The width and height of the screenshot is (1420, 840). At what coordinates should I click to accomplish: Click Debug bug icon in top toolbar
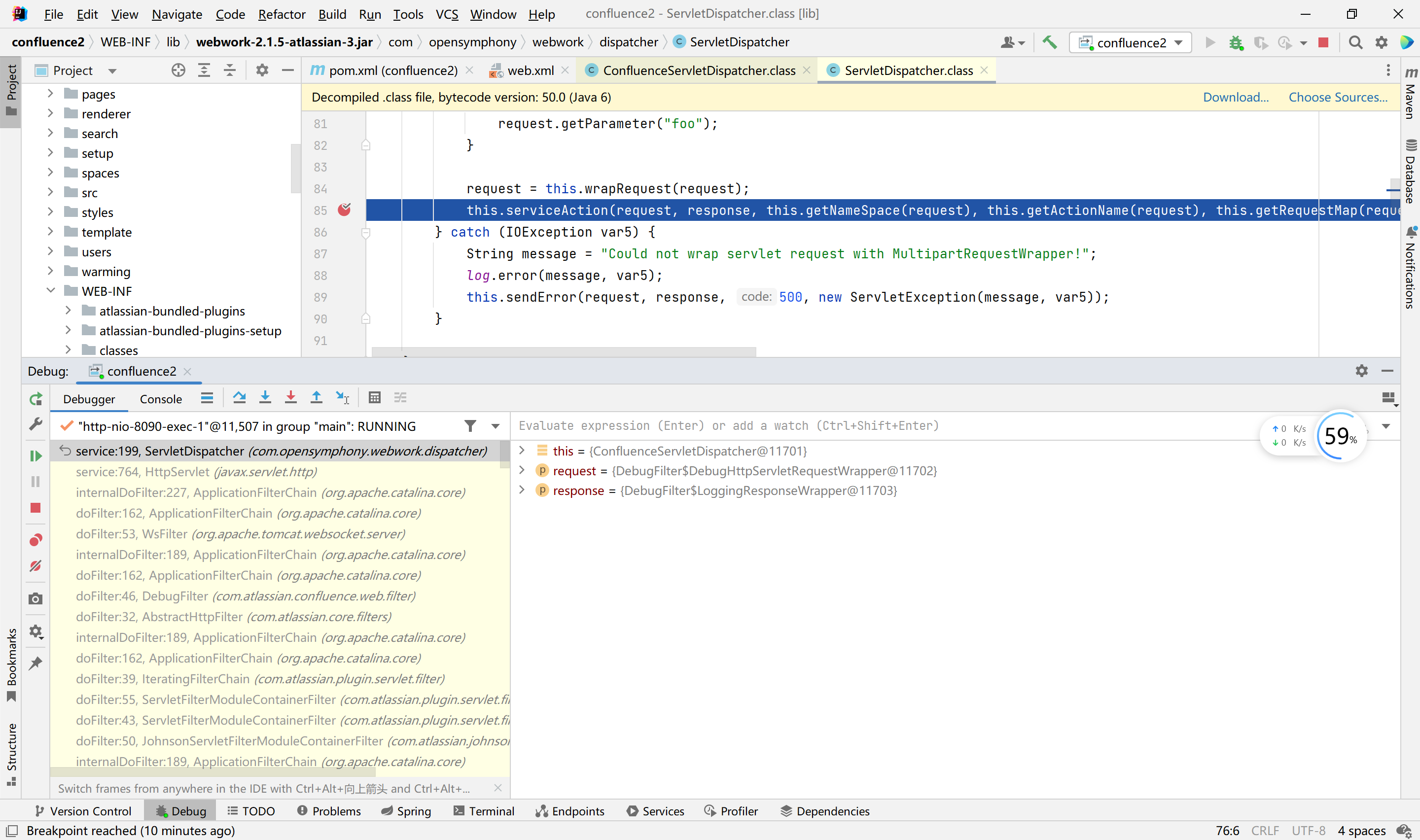point(1236,42)
